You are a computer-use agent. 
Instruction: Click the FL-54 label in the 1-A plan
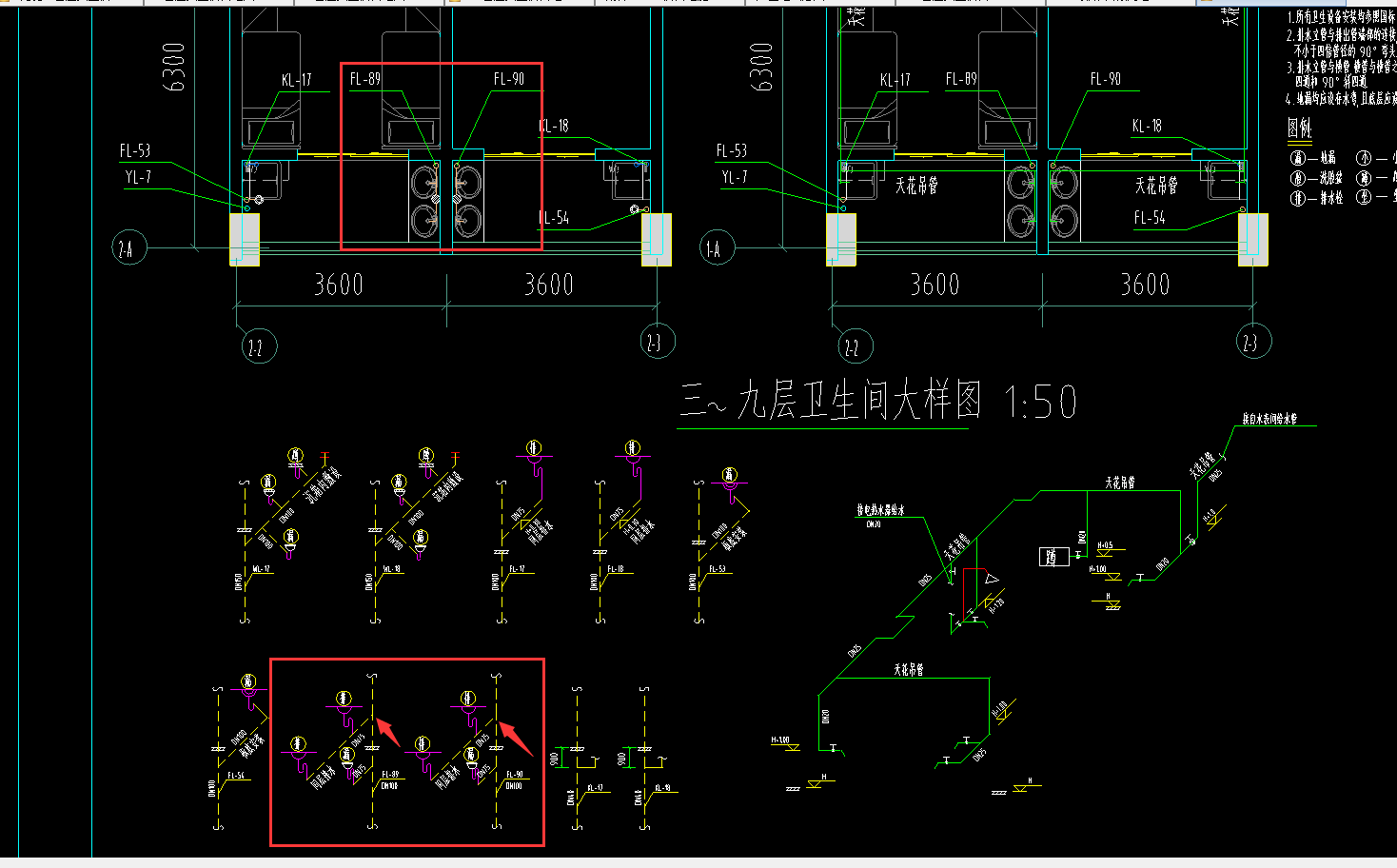point(1150,218)
